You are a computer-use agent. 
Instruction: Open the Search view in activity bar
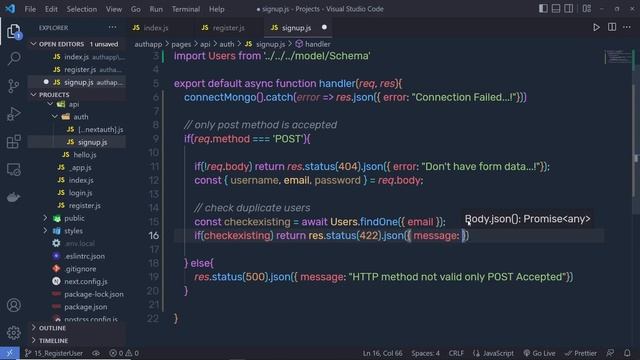click(14, 58)
